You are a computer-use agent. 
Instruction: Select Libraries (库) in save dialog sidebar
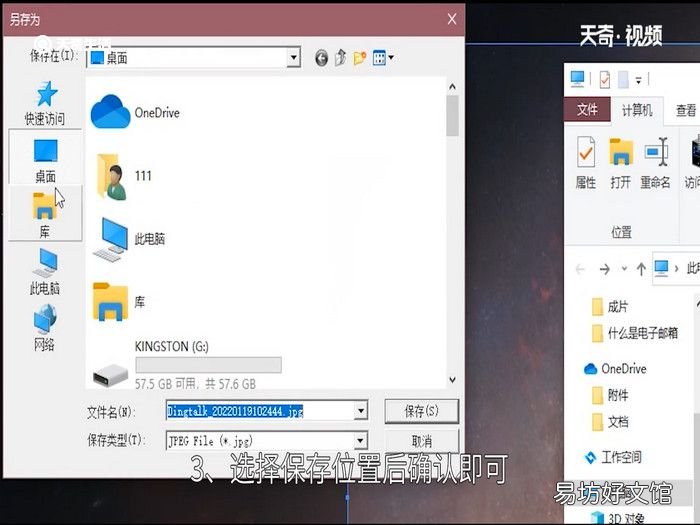pos(44,215)
